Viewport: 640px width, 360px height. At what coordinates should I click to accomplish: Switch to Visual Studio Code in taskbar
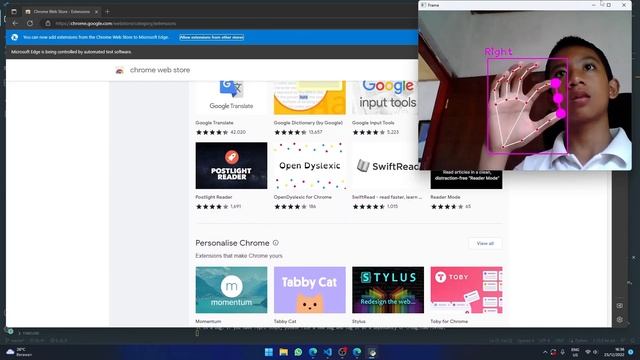328,352
